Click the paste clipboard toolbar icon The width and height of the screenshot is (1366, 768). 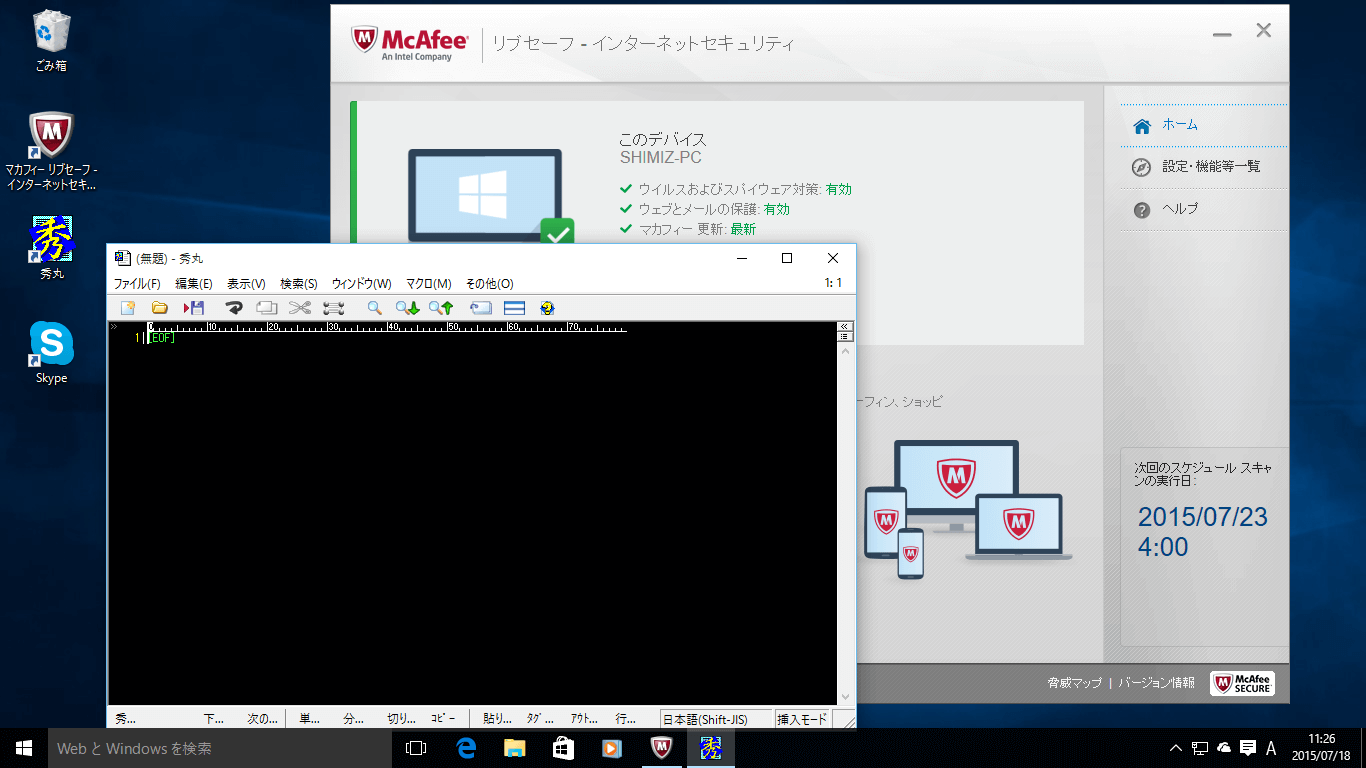[334, 308]
